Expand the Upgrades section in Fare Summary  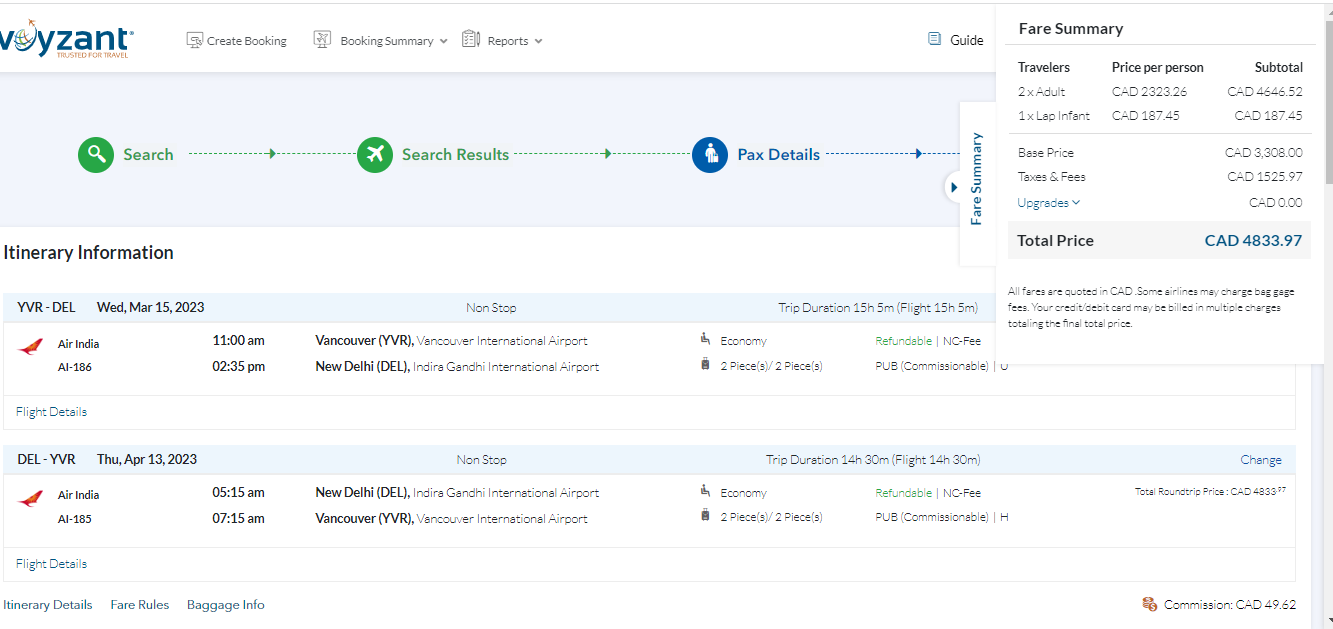(1048, 203)
